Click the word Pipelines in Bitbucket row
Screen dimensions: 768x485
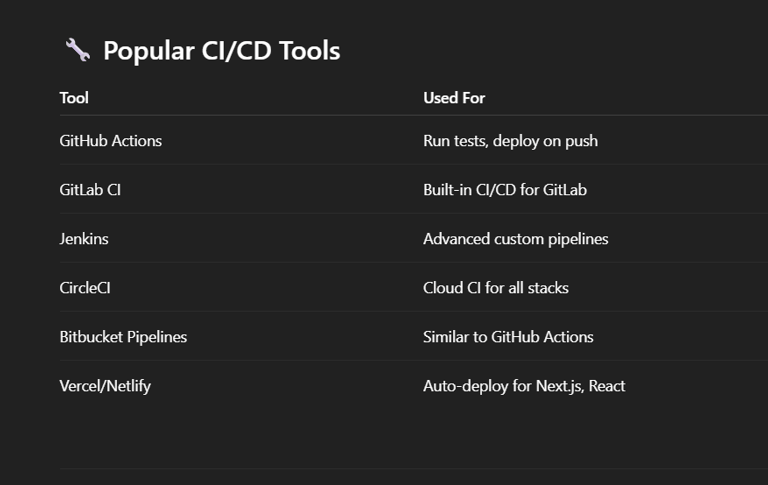157,337
